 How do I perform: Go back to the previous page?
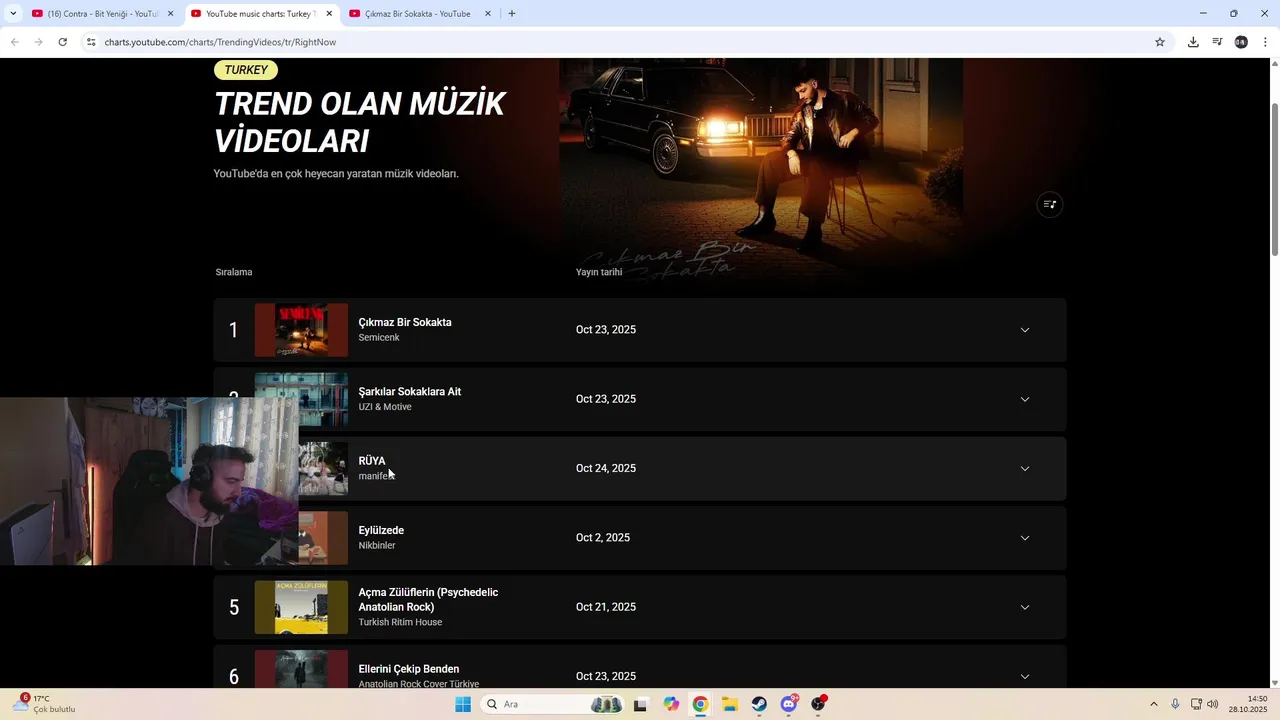point(14,42)
